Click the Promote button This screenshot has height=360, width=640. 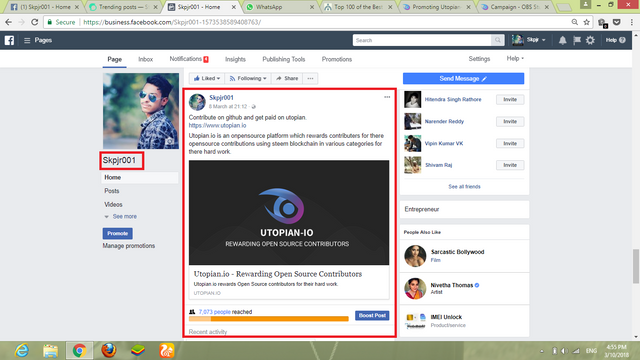(x=118, y=233)
